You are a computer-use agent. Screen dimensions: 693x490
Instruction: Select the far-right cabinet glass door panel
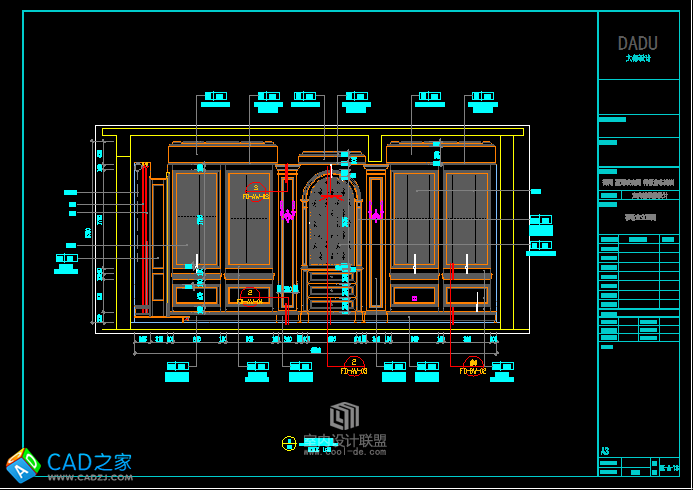point(467,219)
